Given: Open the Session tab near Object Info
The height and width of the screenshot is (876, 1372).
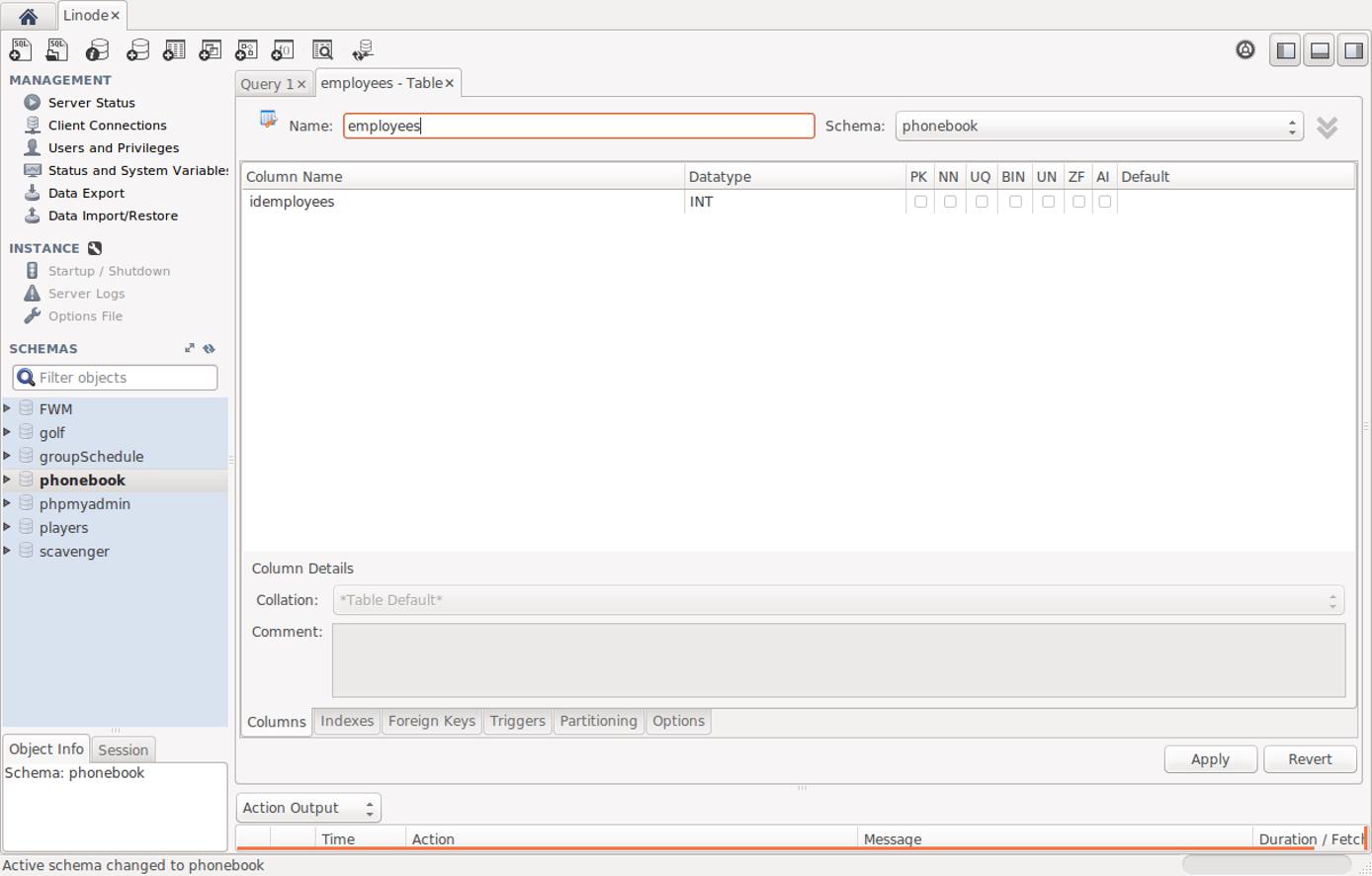Looking at the screenshot, I should pyautogui.click(x=123, y=748).
